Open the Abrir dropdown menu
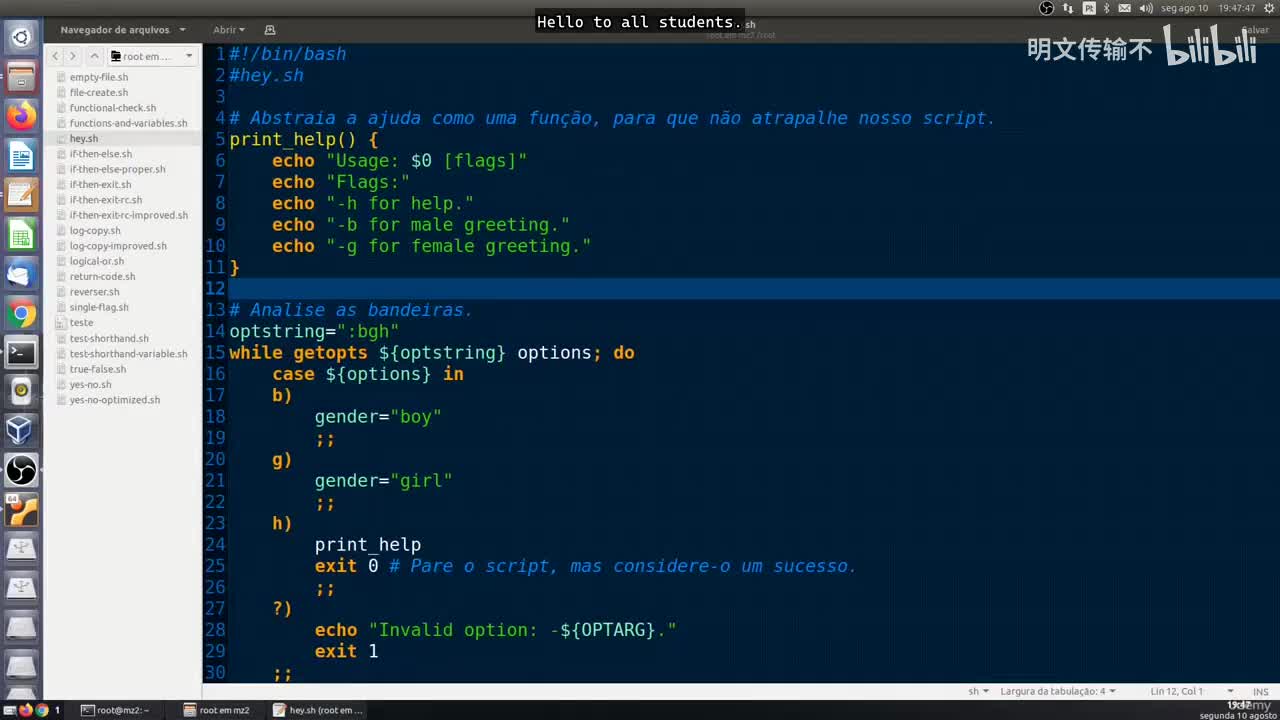The image size is (1280, 720). 228,30
